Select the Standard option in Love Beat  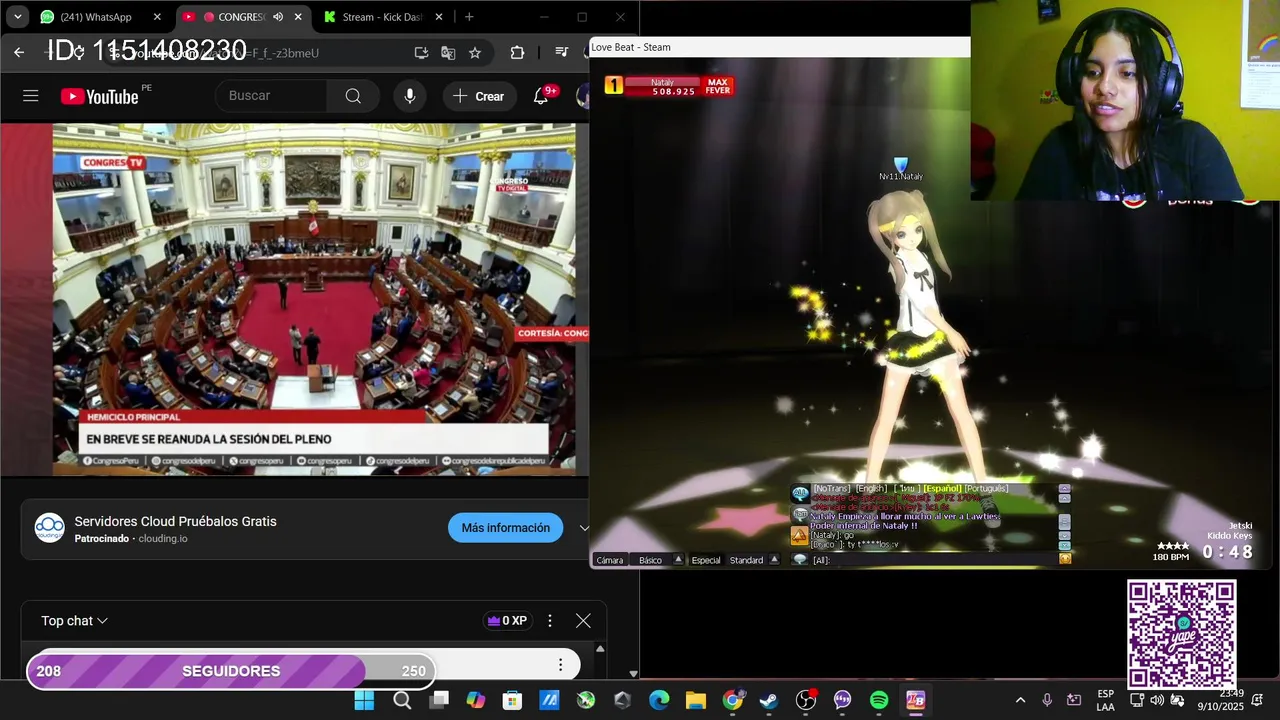(x=746, y=560)
